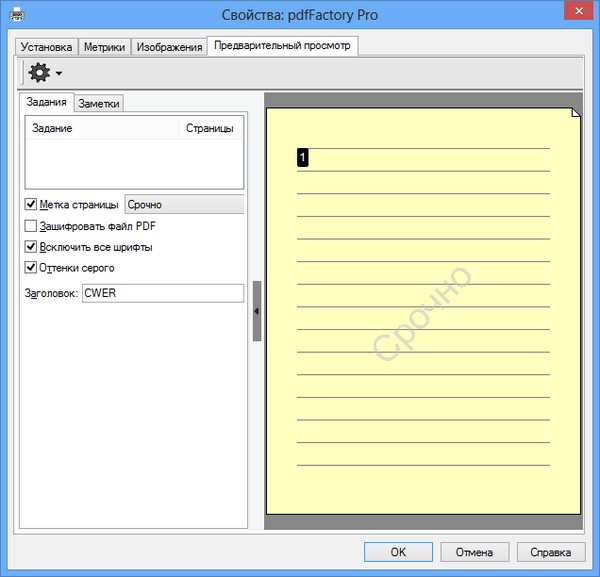Click the page number 1 badge
The width and height of the screenshot is (600, 577).
[x=302, y=157]
